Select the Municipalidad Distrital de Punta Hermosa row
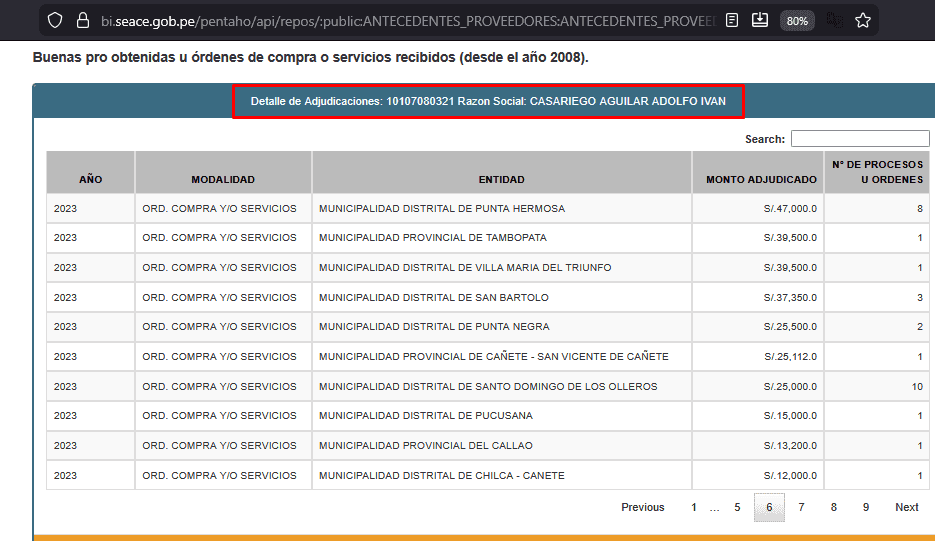 tap(488, 208)
